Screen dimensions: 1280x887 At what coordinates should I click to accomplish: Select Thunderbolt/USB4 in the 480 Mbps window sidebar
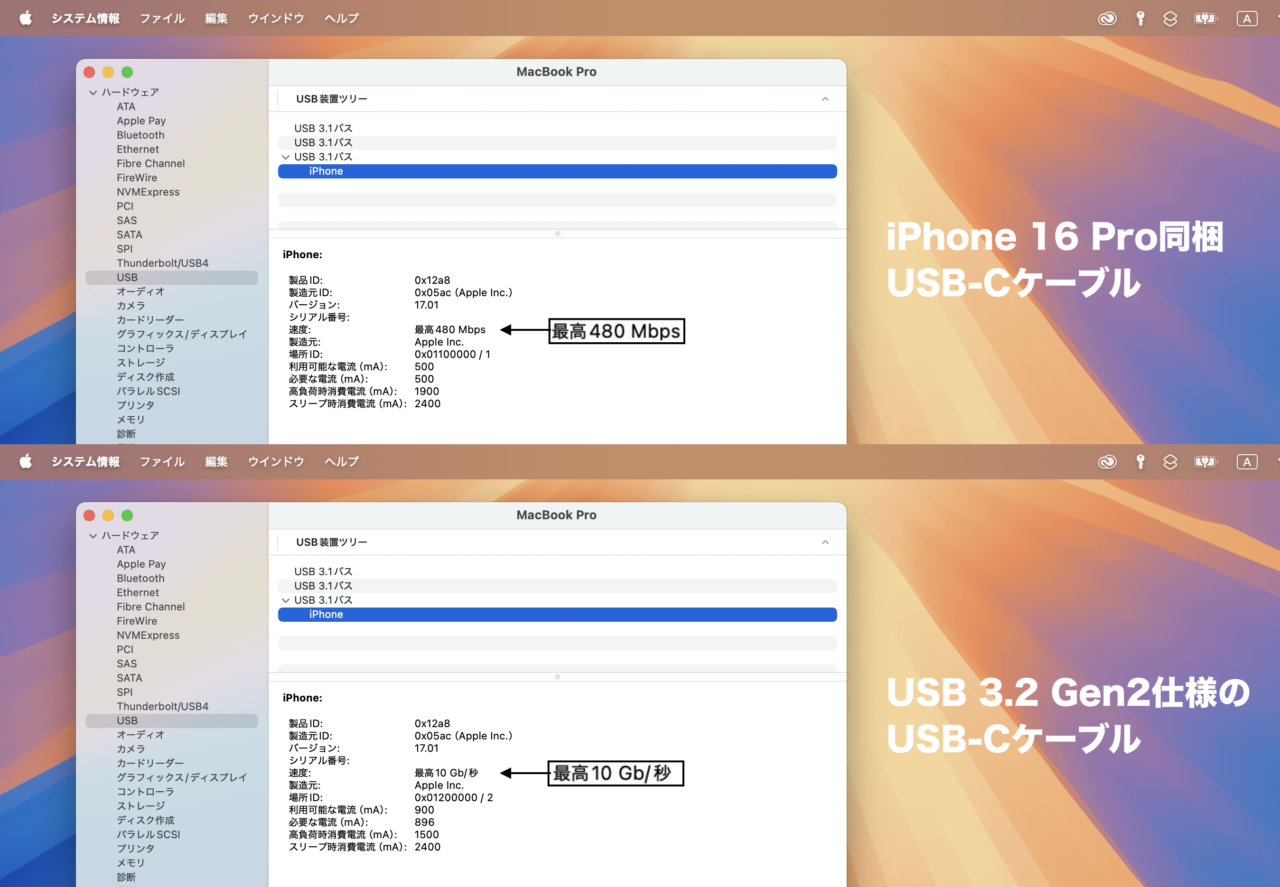point(162,263)
